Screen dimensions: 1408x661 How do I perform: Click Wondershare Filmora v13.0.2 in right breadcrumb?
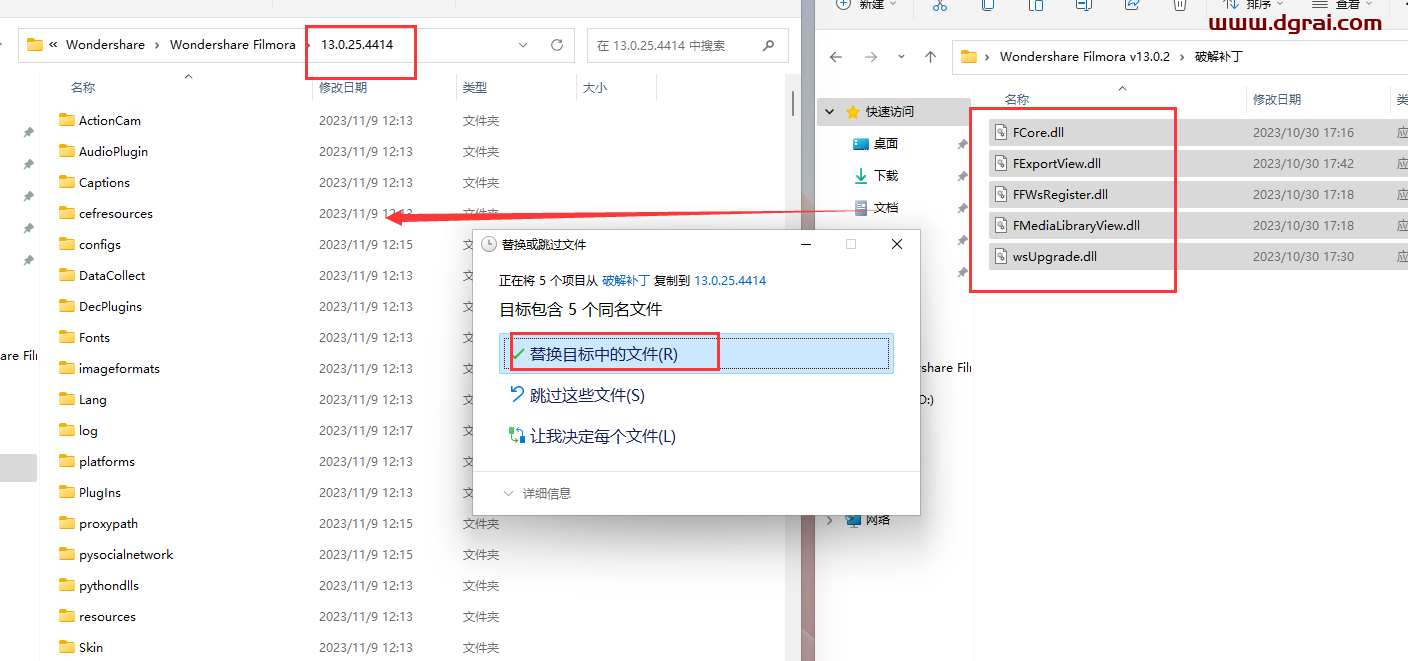pos(1085,57)
